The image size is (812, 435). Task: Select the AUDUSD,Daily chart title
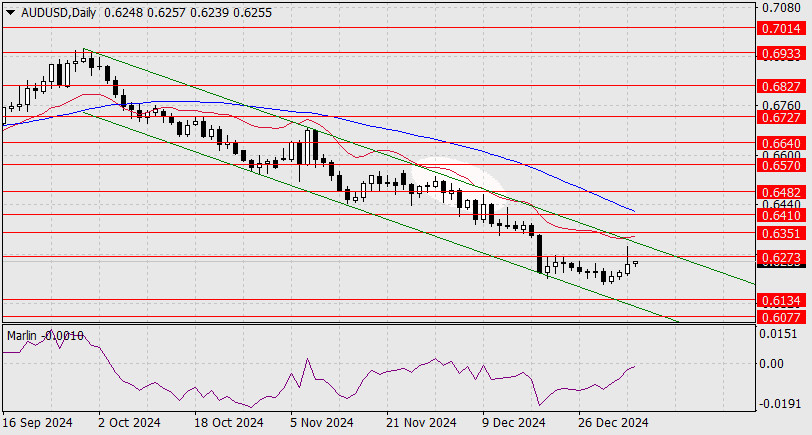(x=59, y=13)
